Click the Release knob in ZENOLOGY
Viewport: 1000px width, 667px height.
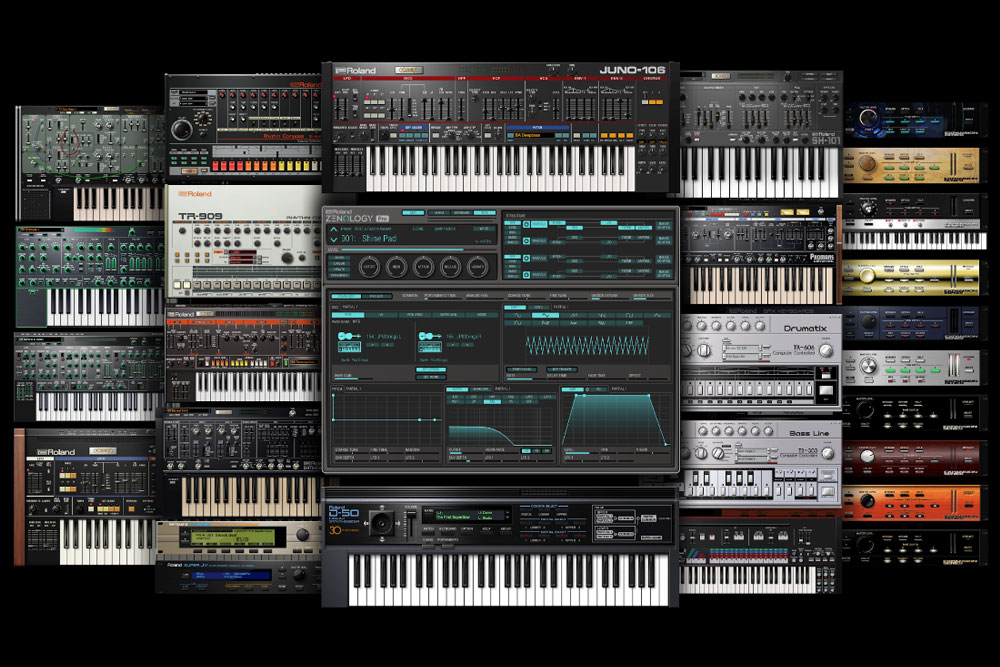[x=450, y=267]
